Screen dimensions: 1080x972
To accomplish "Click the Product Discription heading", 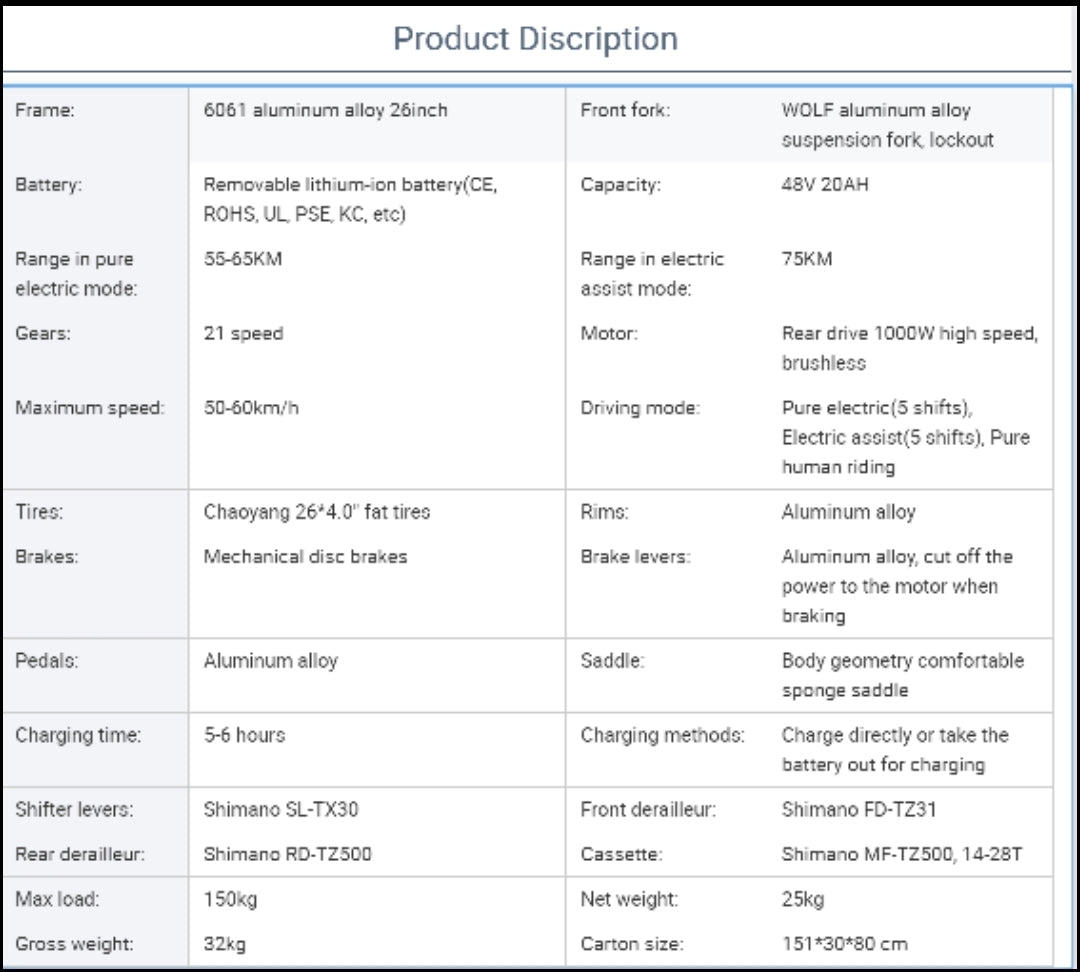I will (x=535, y=39).
